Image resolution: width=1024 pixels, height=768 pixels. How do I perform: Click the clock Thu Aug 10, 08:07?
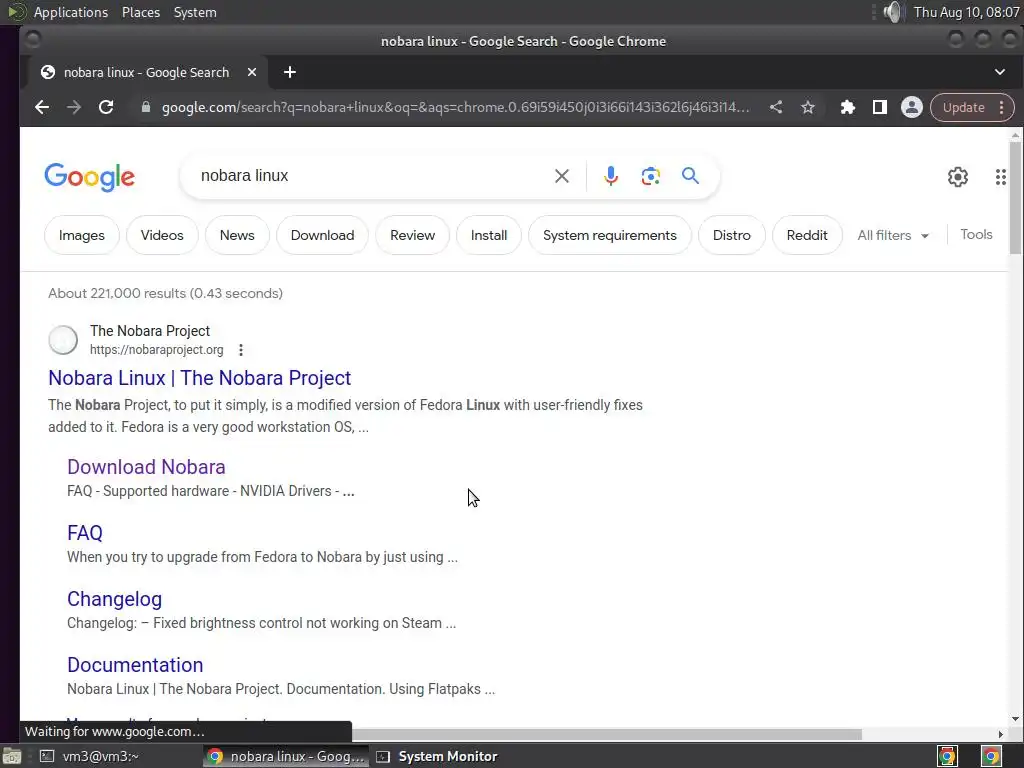(x=967, y=12)
